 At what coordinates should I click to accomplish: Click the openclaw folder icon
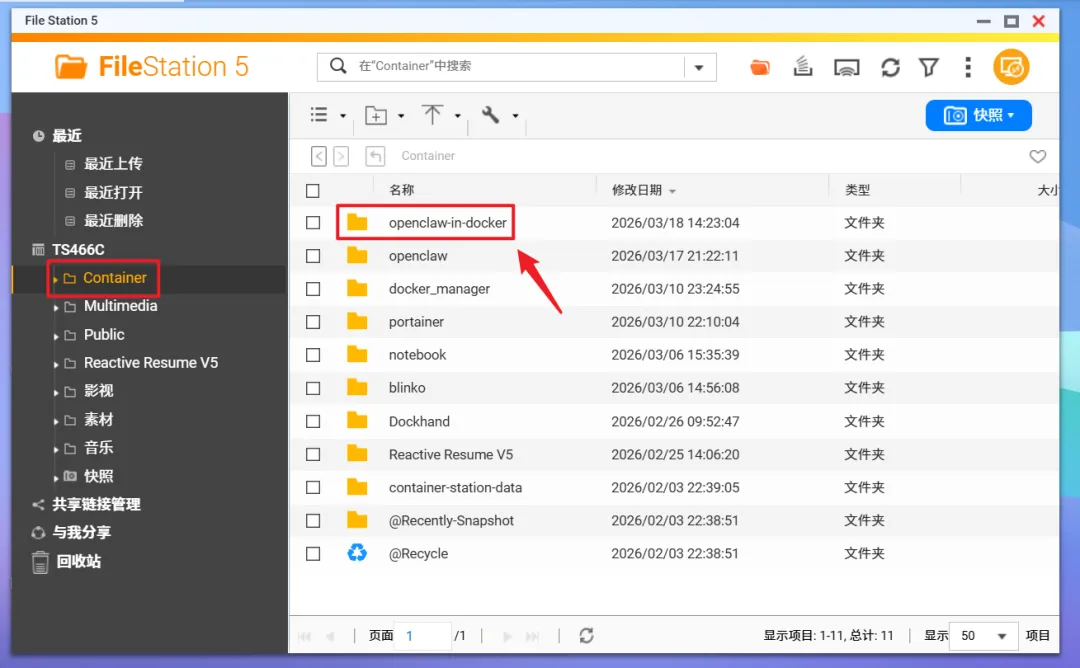357,255
